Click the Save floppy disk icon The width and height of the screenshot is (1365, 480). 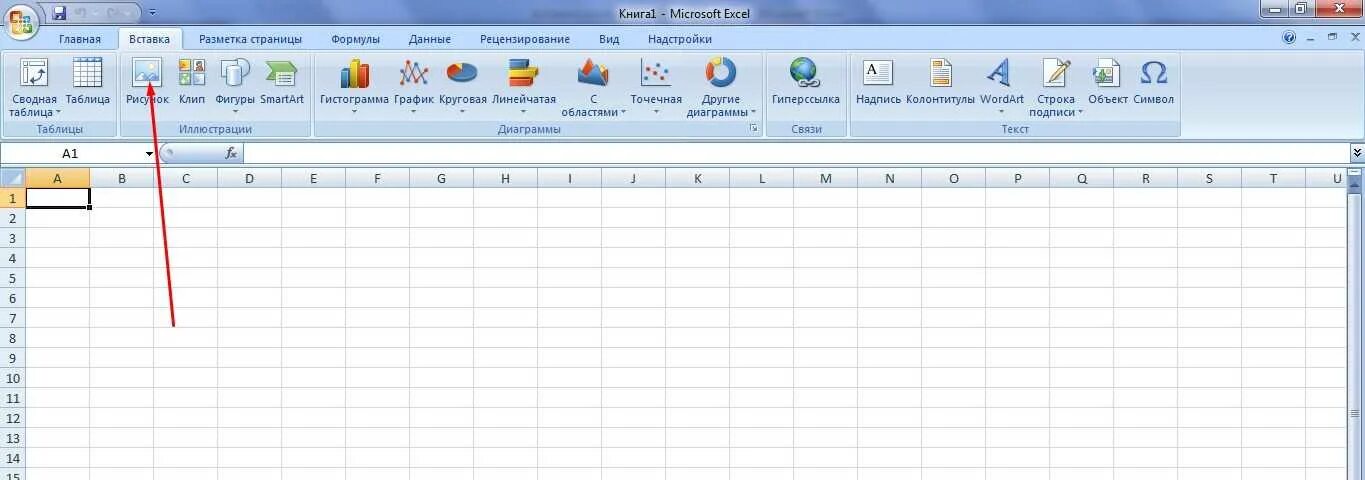pos(59,13)
